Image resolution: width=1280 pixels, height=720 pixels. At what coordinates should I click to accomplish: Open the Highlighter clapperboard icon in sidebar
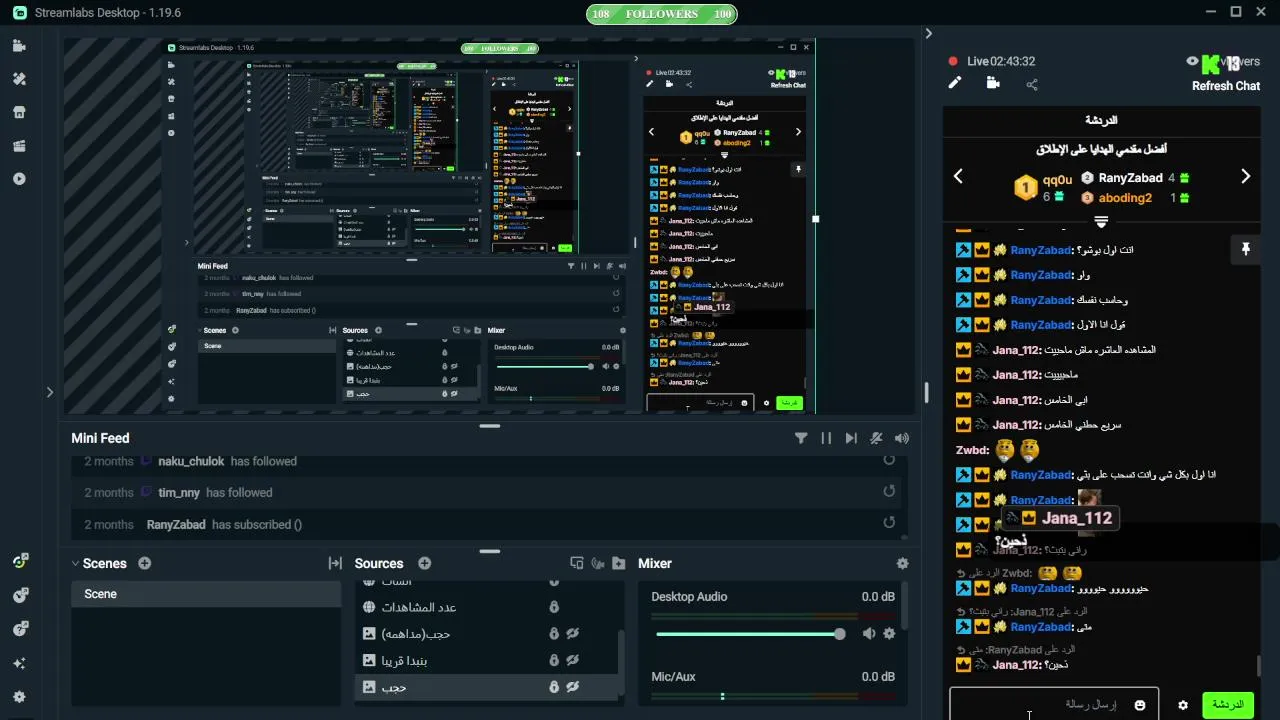coord(19,146)
